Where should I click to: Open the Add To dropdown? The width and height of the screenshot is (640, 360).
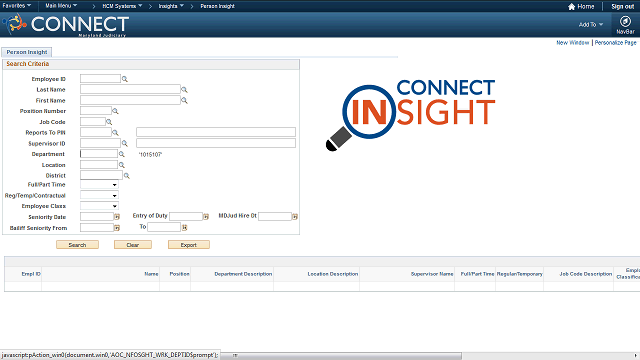tap(591, 24)
